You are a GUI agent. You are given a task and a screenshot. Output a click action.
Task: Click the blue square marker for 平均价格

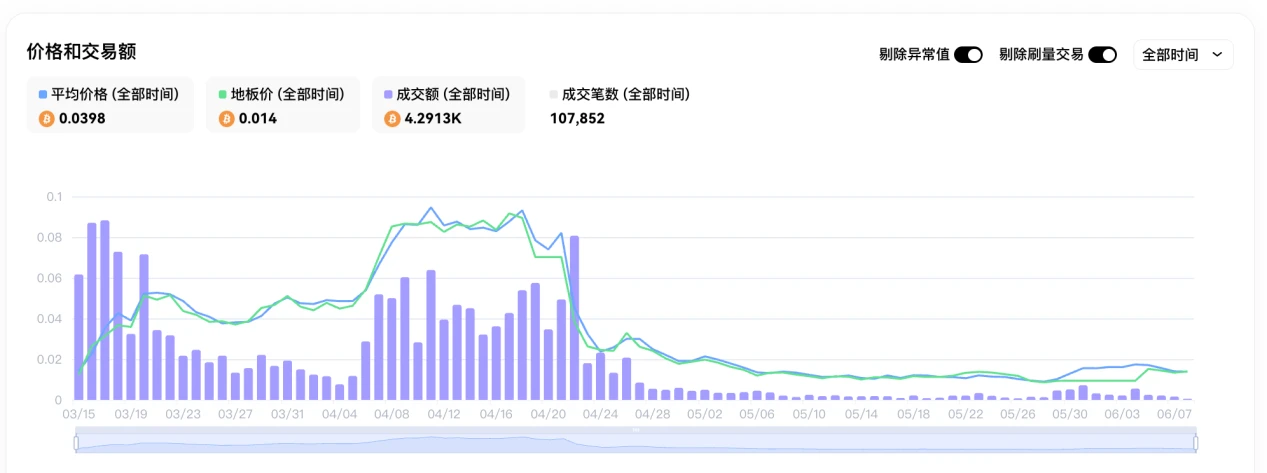coord(43,95)
